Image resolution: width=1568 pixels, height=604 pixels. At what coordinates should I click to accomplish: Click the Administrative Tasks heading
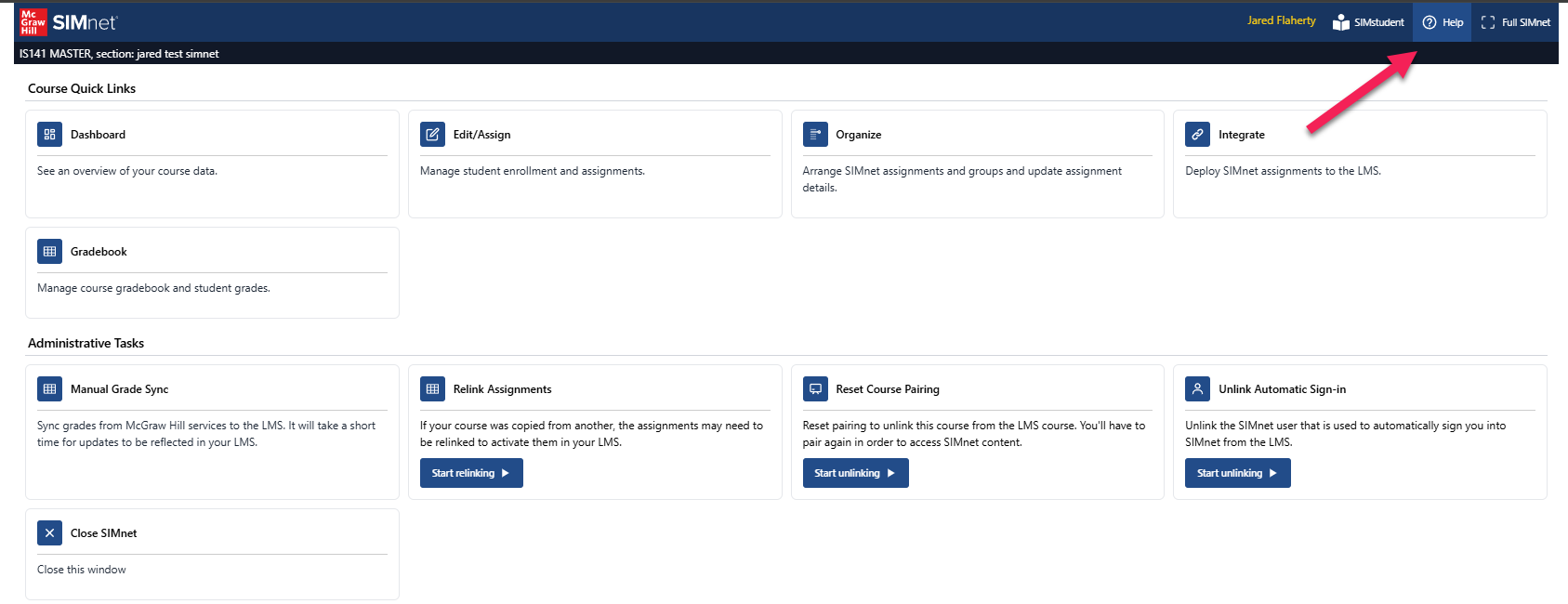point(86,343)
